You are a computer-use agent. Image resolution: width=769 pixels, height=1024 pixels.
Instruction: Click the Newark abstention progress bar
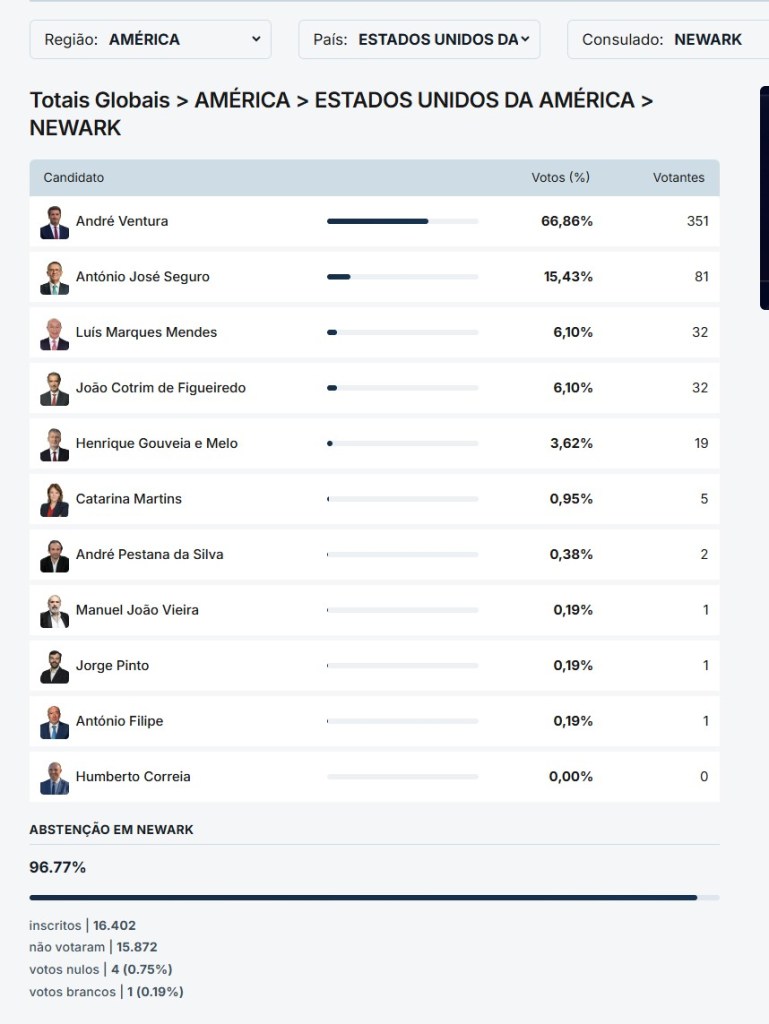374,898
